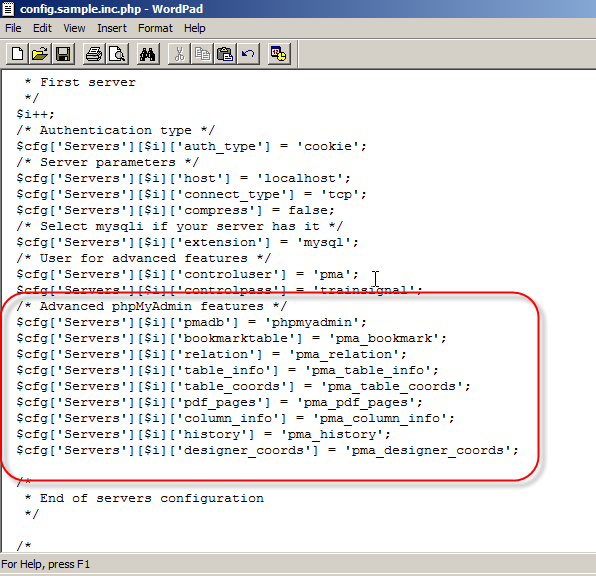This screenshot has width=596, height=576.
Task: Click the Find binoculars icon
Action: [x=148, y=54]
